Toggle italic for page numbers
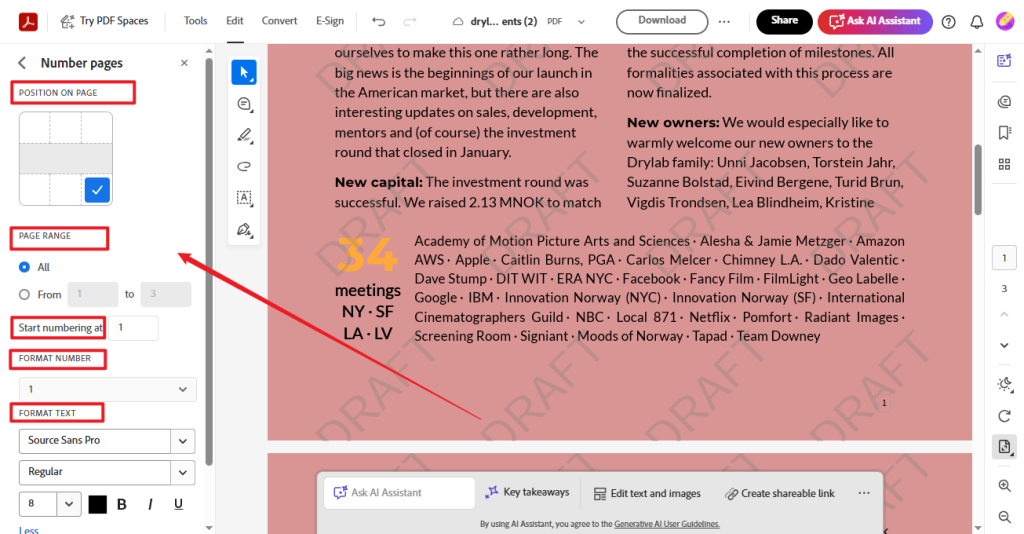The height and width of the screenshot is (534, 1024). pos(150,504)
